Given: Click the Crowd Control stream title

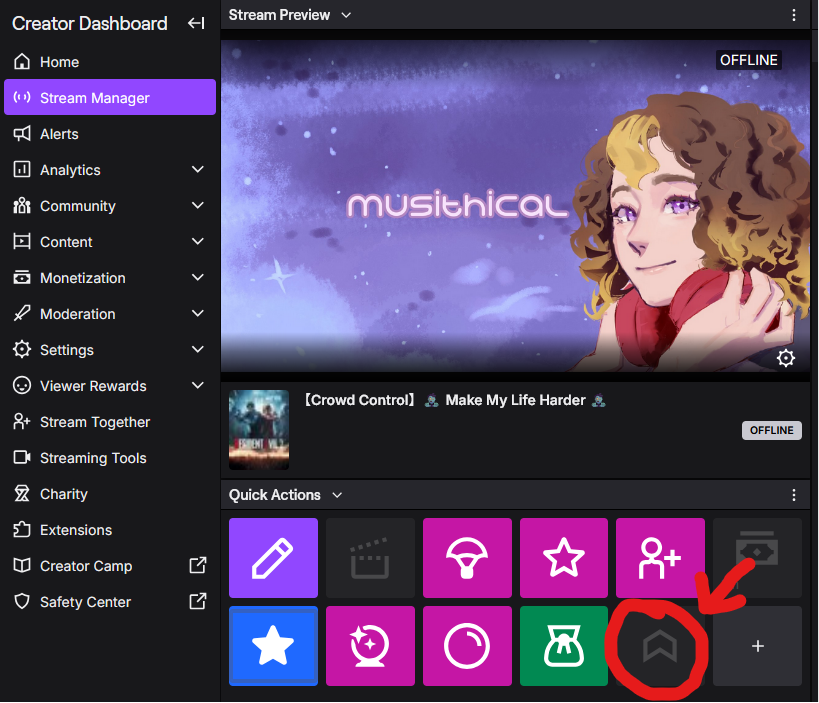Looking at the screenshot, I should [x=454, y=400].
